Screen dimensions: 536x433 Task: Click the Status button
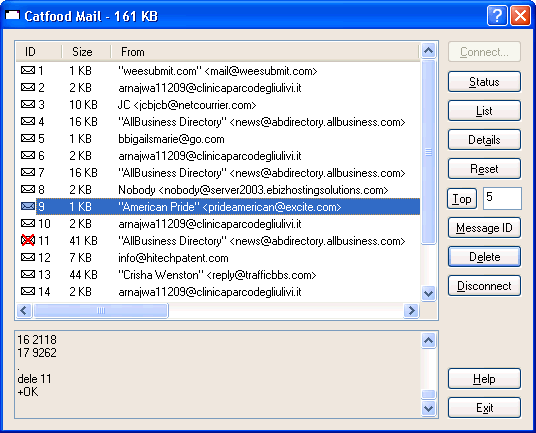pos(484,82)
